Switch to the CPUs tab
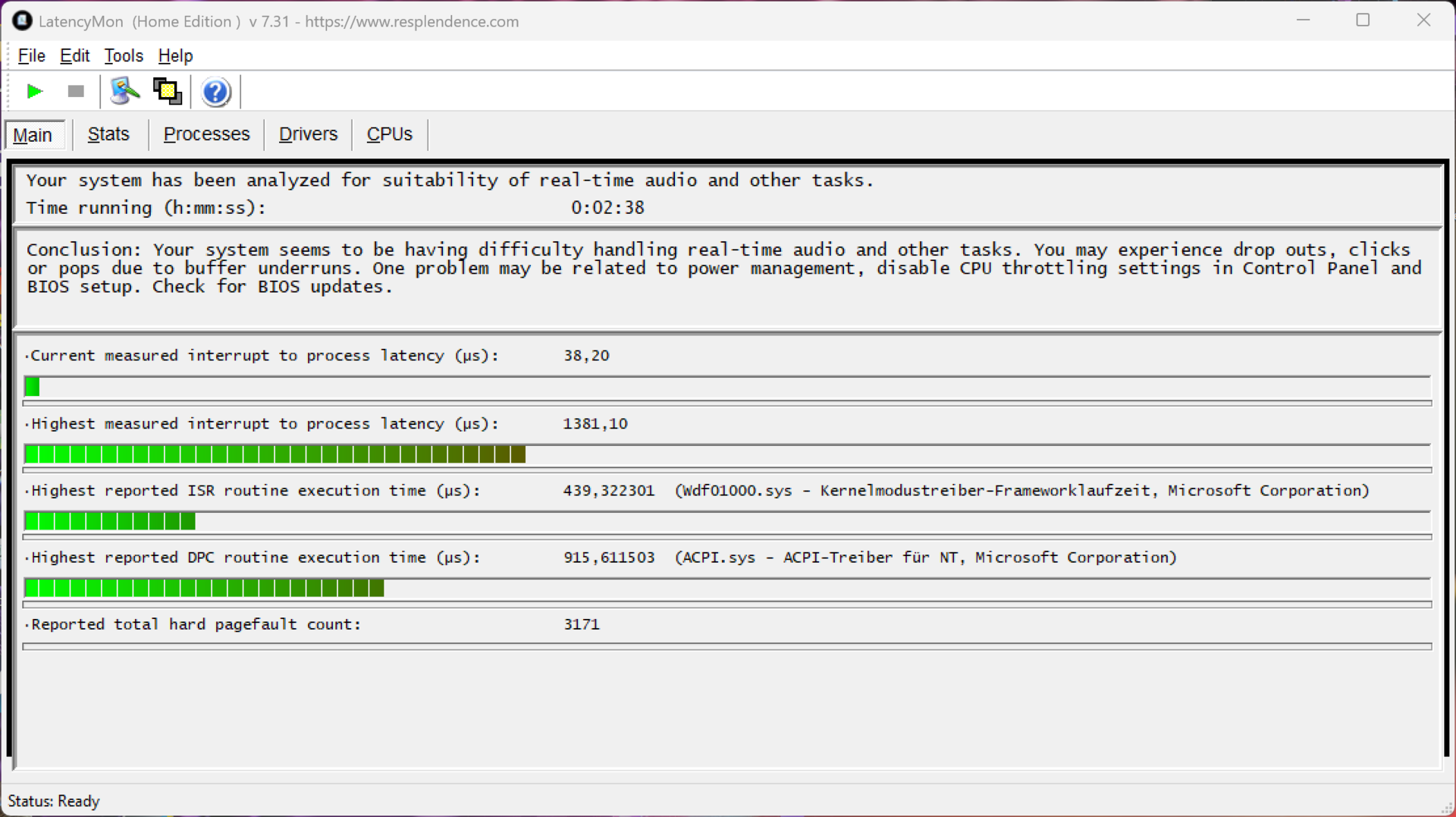The height and width of the screenshot is (817, 1456). [x=389, y=134]
